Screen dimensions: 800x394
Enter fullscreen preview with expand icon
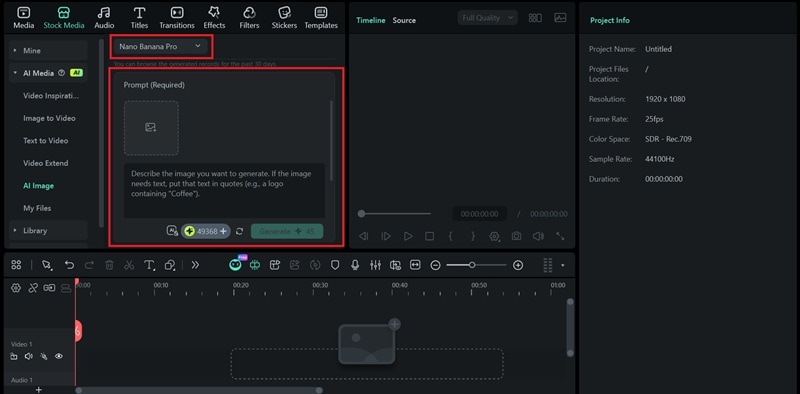click(x=560, y=236)
